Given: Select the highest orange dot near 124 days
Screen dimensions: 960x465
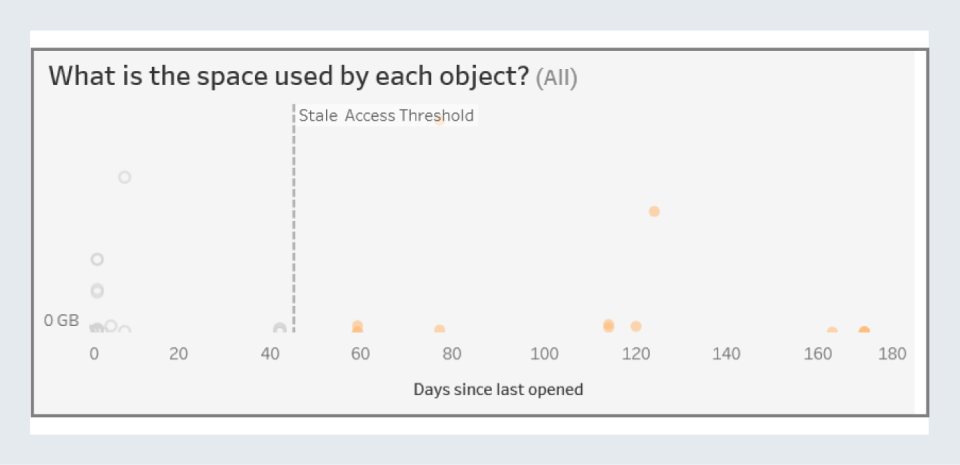Looking at the screenshot, I should point(654,211).
